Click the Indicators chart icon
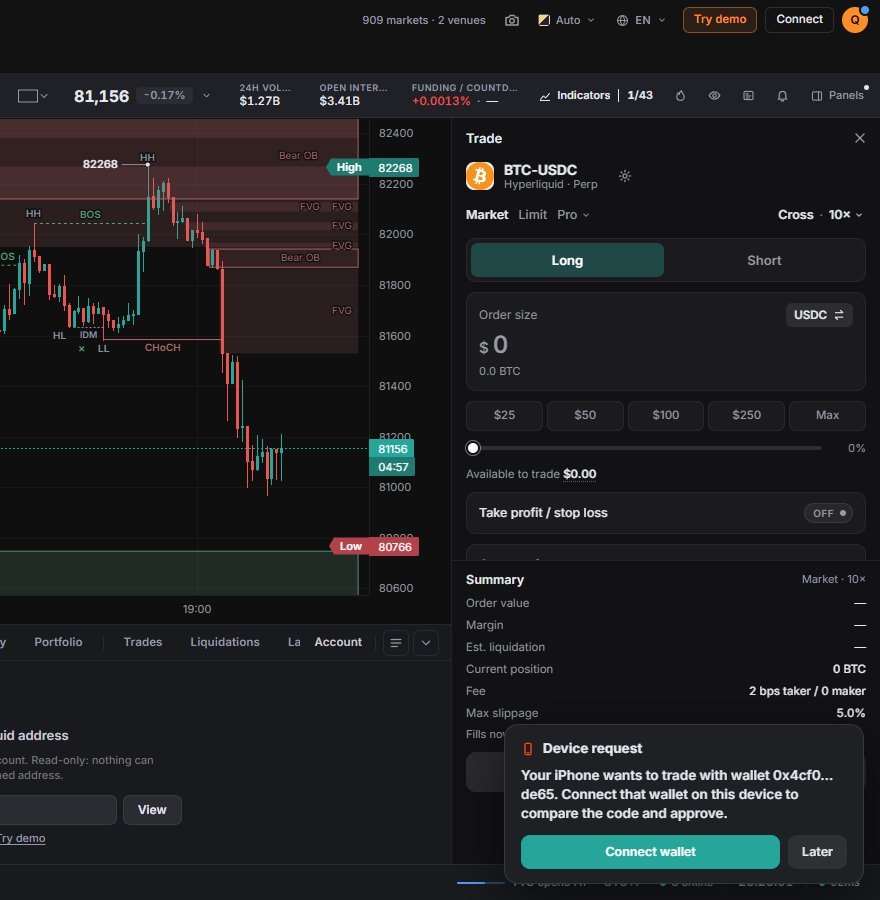This screenshot has height=900, width=880. pyautogui.click(x=545, y=96)
